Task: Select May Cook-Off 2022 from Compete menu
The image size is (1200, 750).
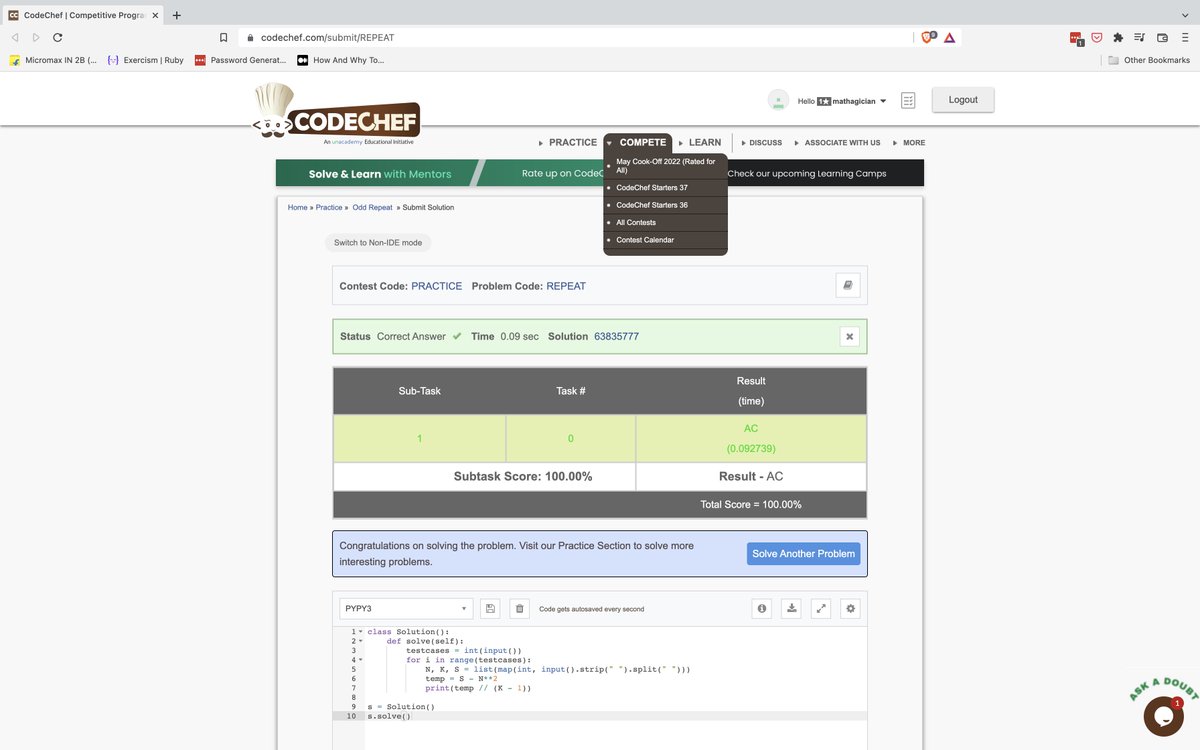Action: 665,166
